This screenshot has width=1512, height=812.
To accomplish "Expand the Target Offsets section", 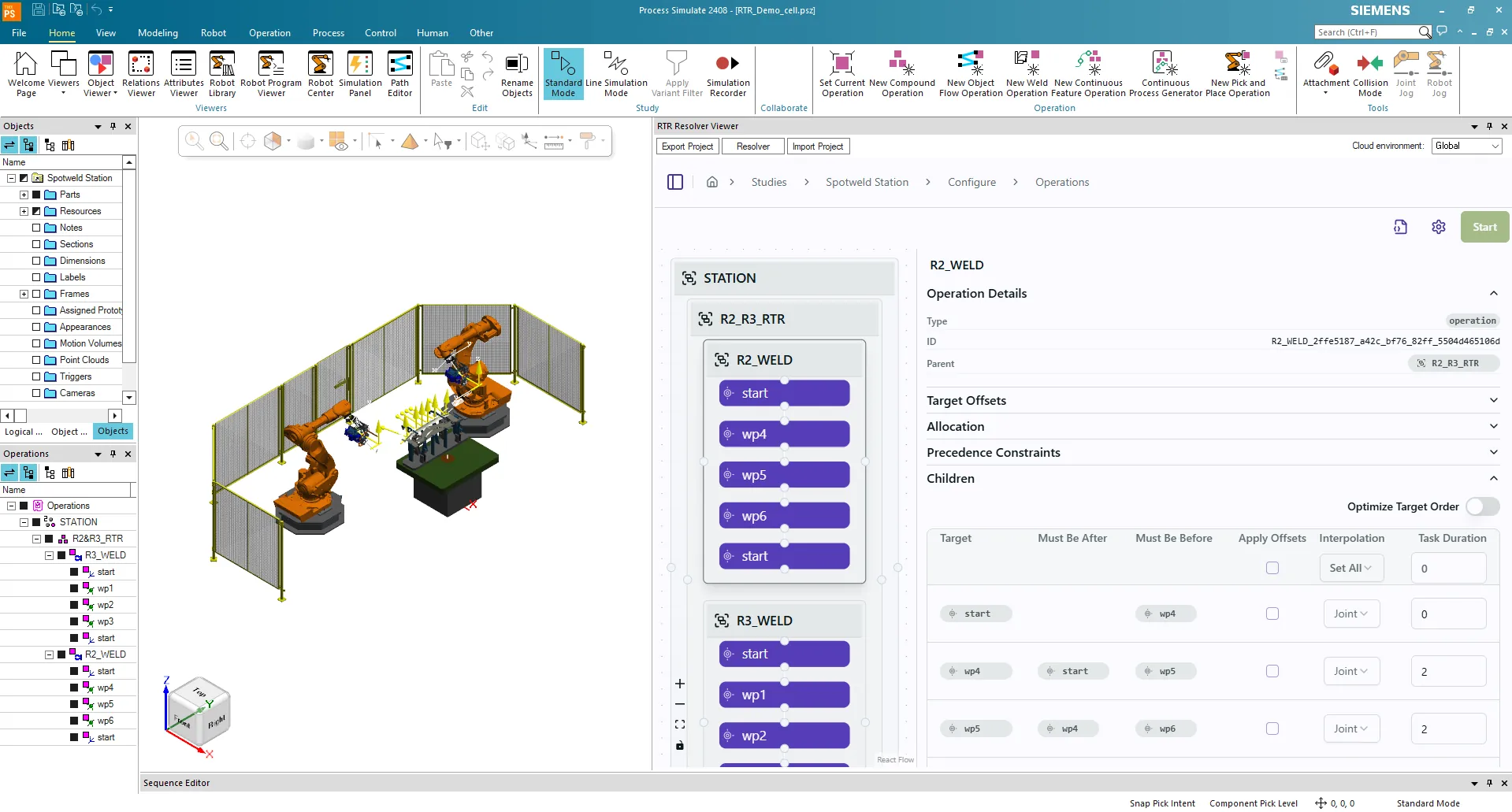I will (x=1213, y=400).
